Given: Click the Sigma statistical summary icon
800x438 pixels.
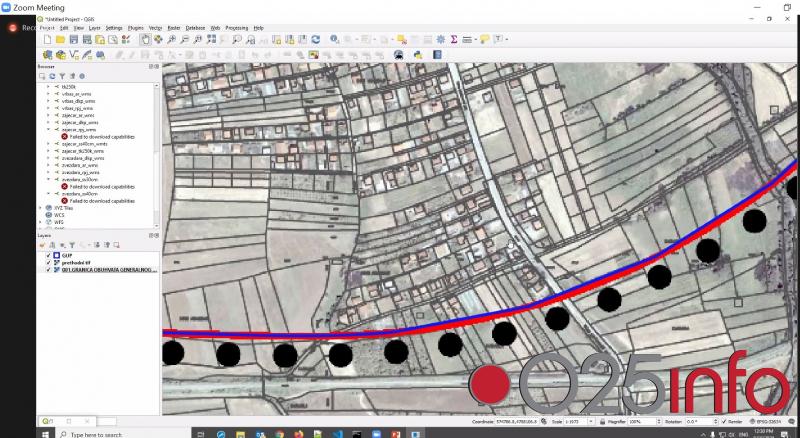Looking at the screenshot, I should [454, 39].
